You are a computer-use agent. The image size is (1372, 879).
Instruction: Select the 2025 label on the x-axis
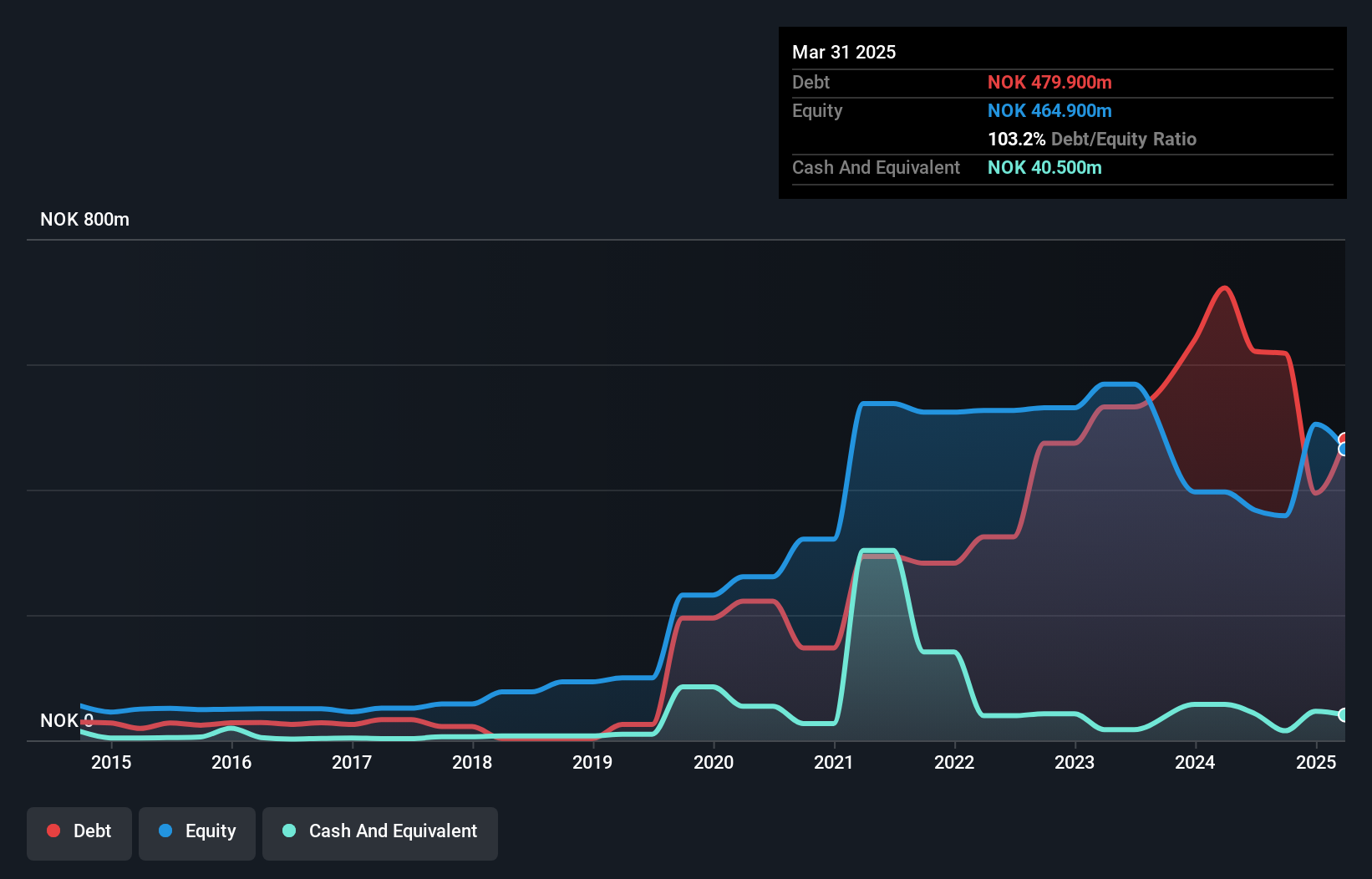pyautogui.click(x=1316, y=762)
